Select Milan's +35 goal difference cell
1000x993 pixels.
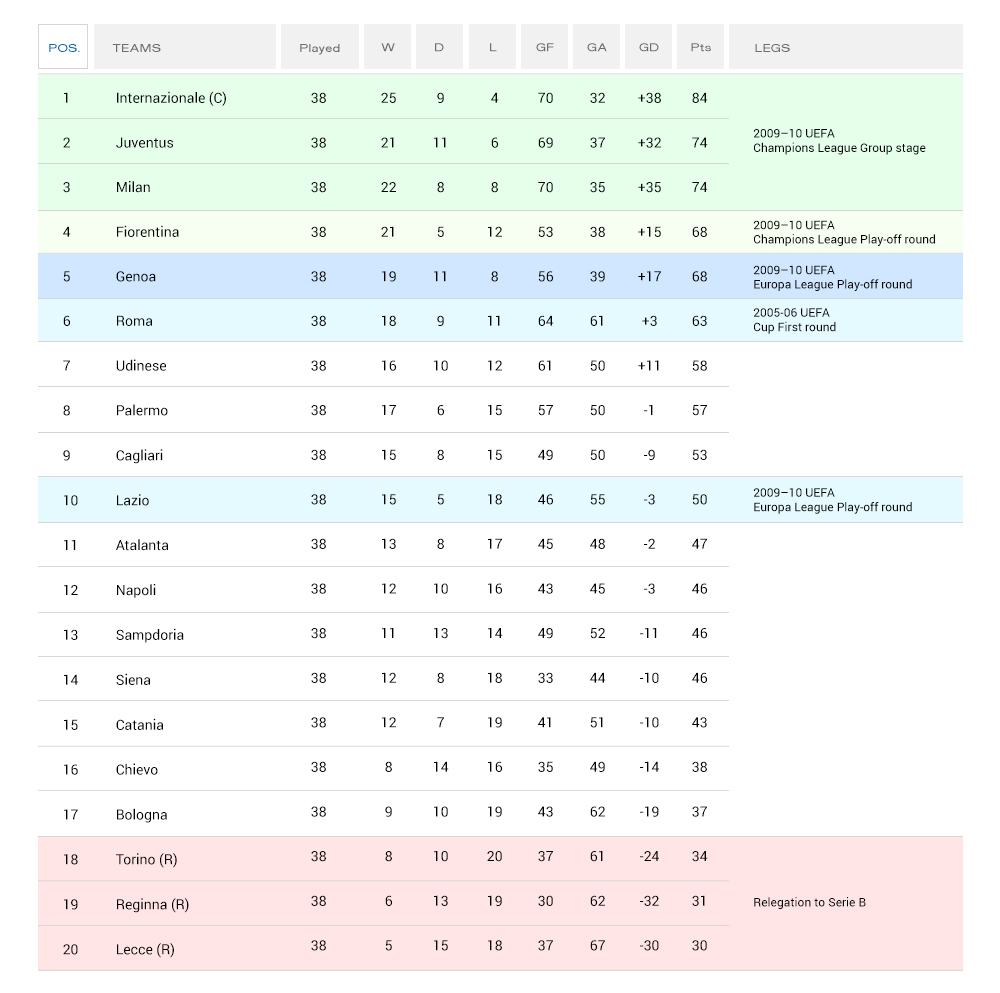click(x=649, y=187)
